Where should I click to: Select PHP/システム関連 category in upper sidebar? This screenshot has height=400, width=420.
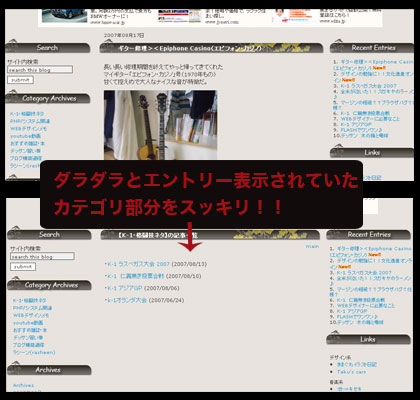tap(30, 121)
